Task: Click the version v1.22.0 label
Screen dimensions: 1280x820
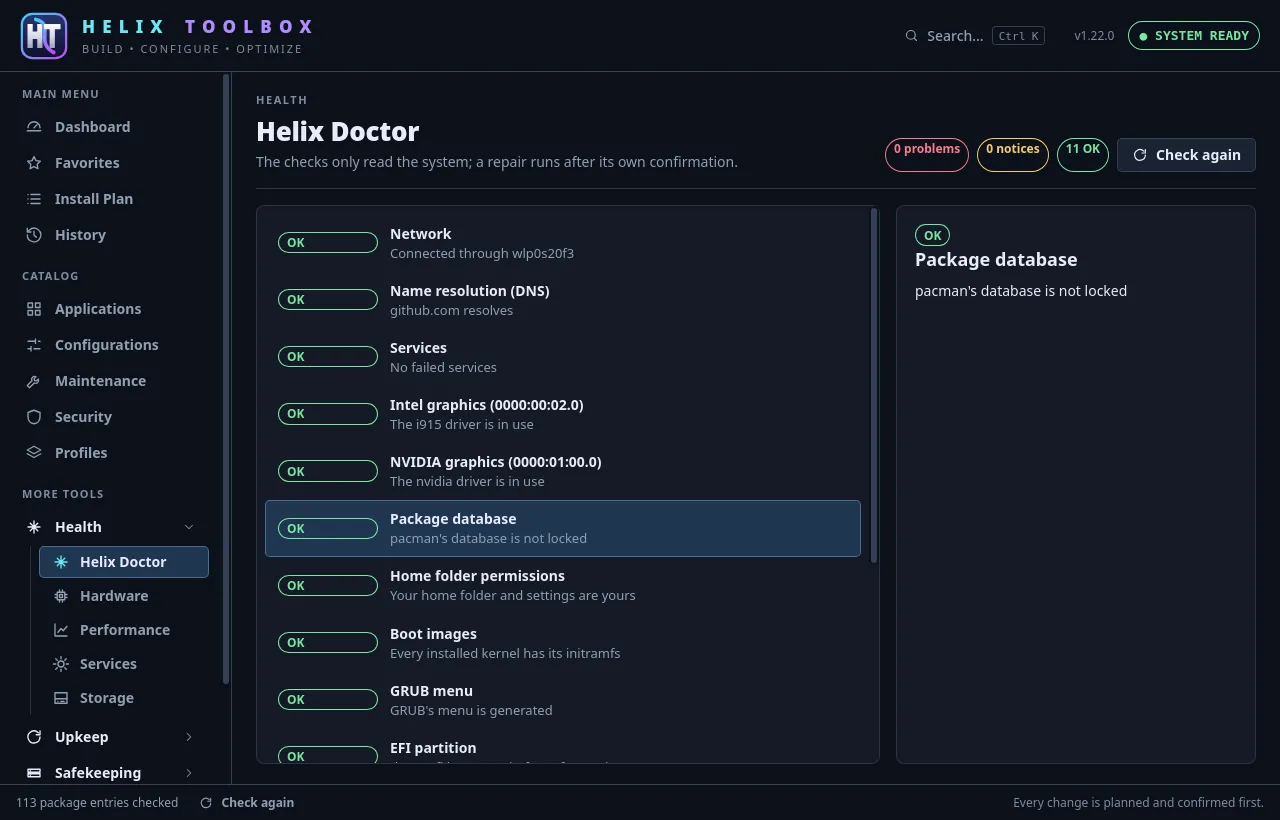Action: 1094,36
